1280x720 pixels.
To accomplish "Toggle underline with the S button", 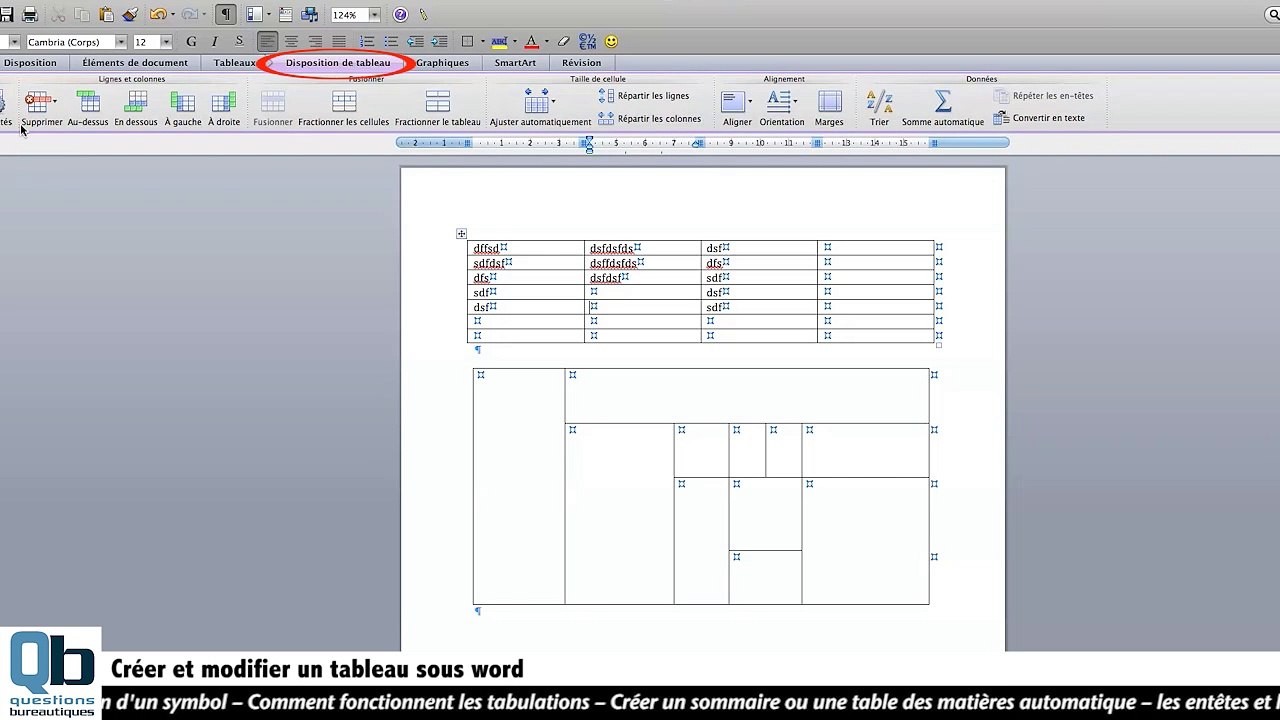I will [239, 42].
